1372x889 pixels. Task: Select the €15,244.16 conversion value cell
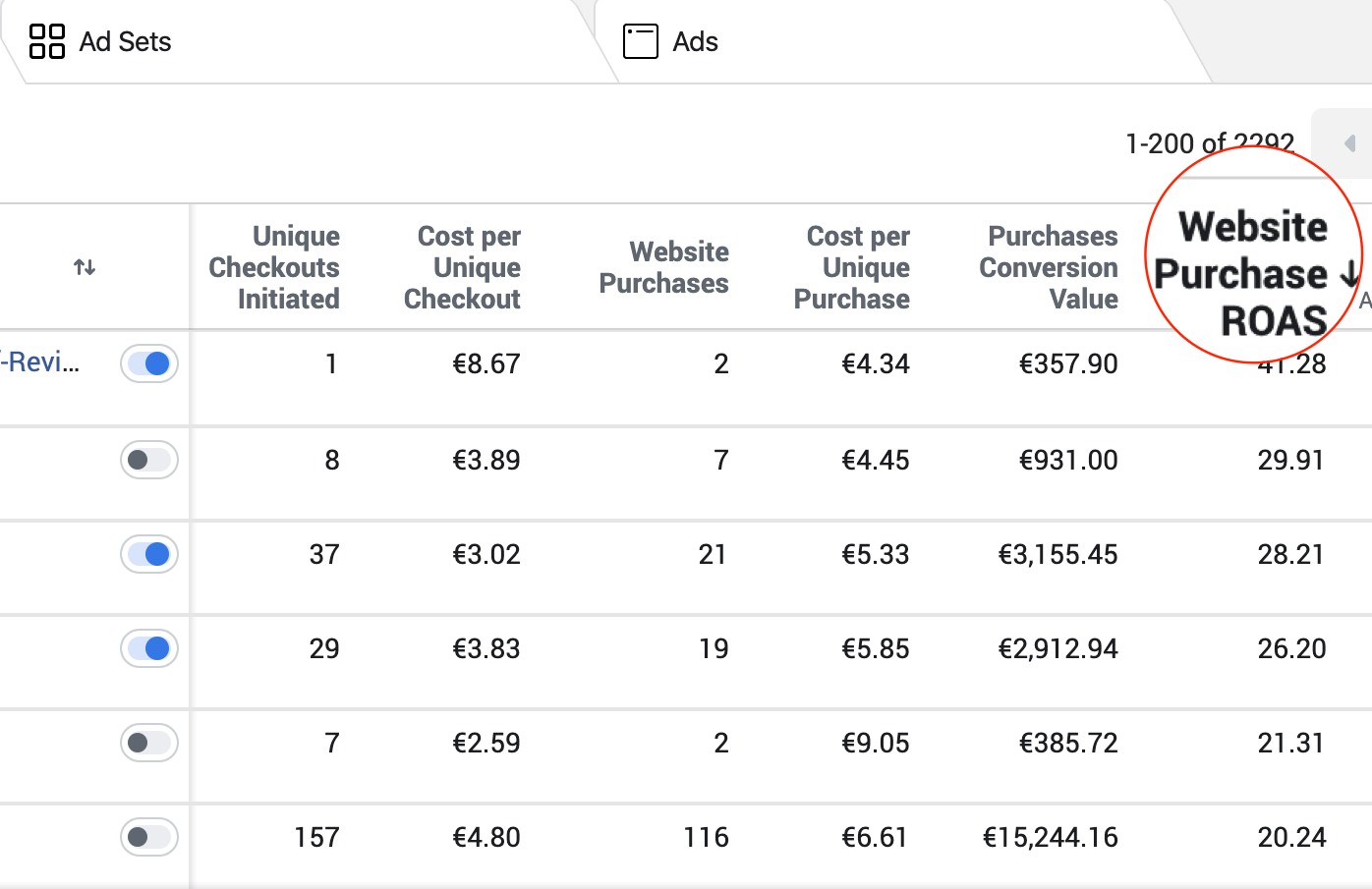pos(1050,837)
